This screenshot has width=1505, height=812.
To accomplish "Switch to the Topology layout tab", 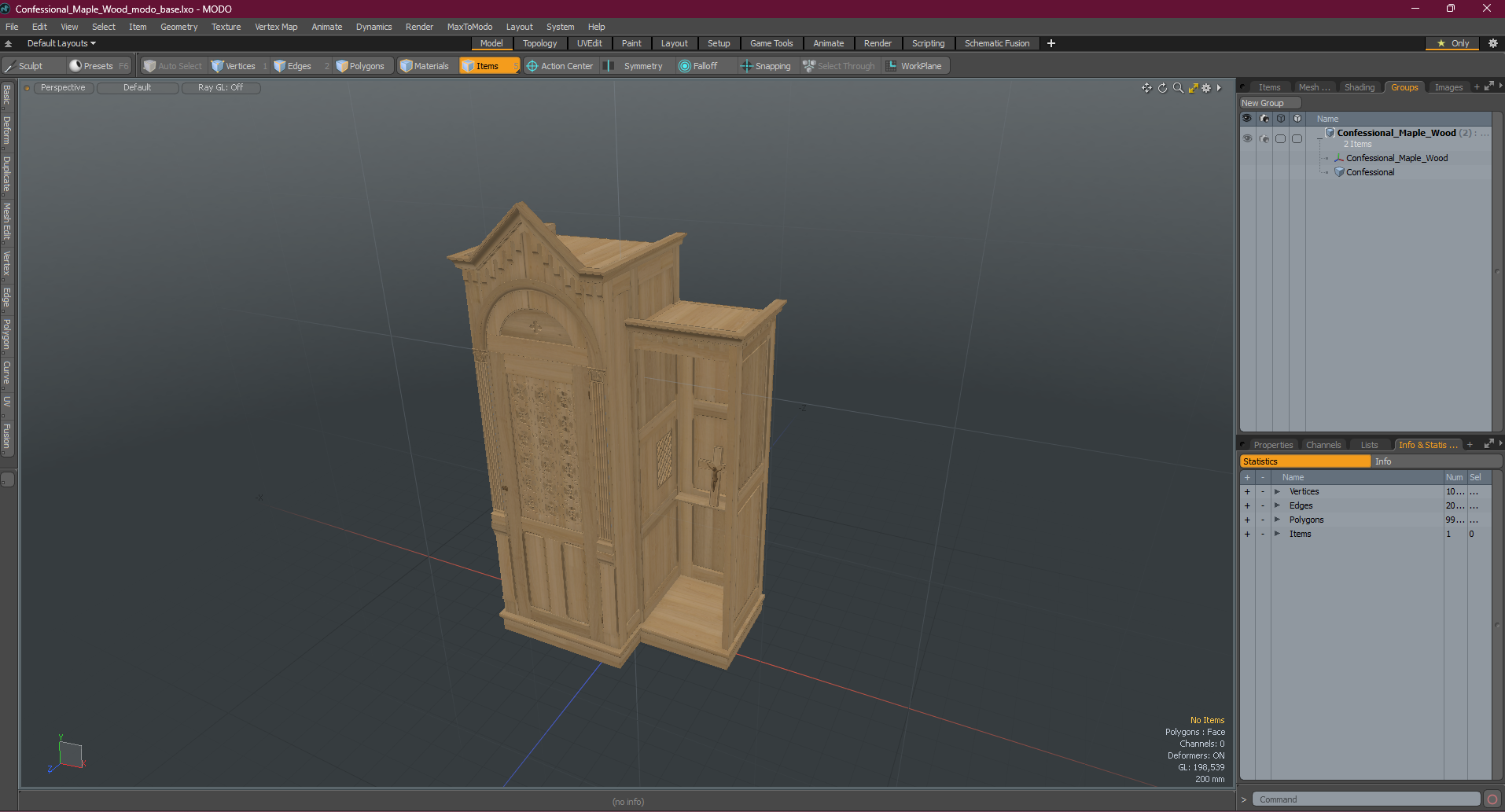I will (539, 43).
